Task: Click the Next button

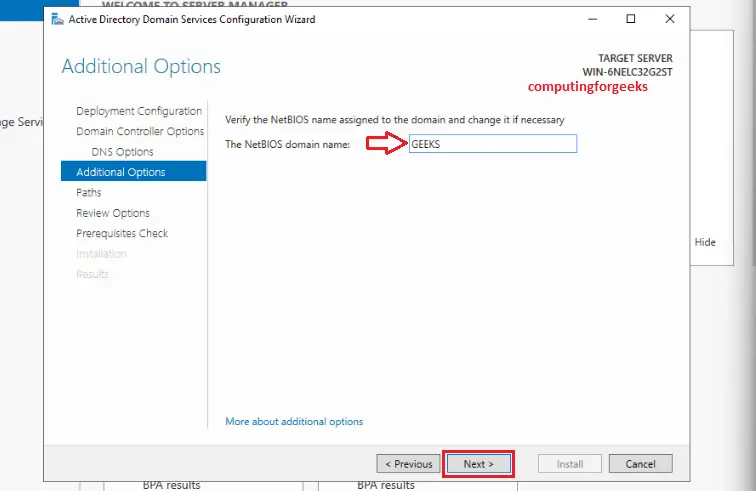Action: click(x=479, y=464)
